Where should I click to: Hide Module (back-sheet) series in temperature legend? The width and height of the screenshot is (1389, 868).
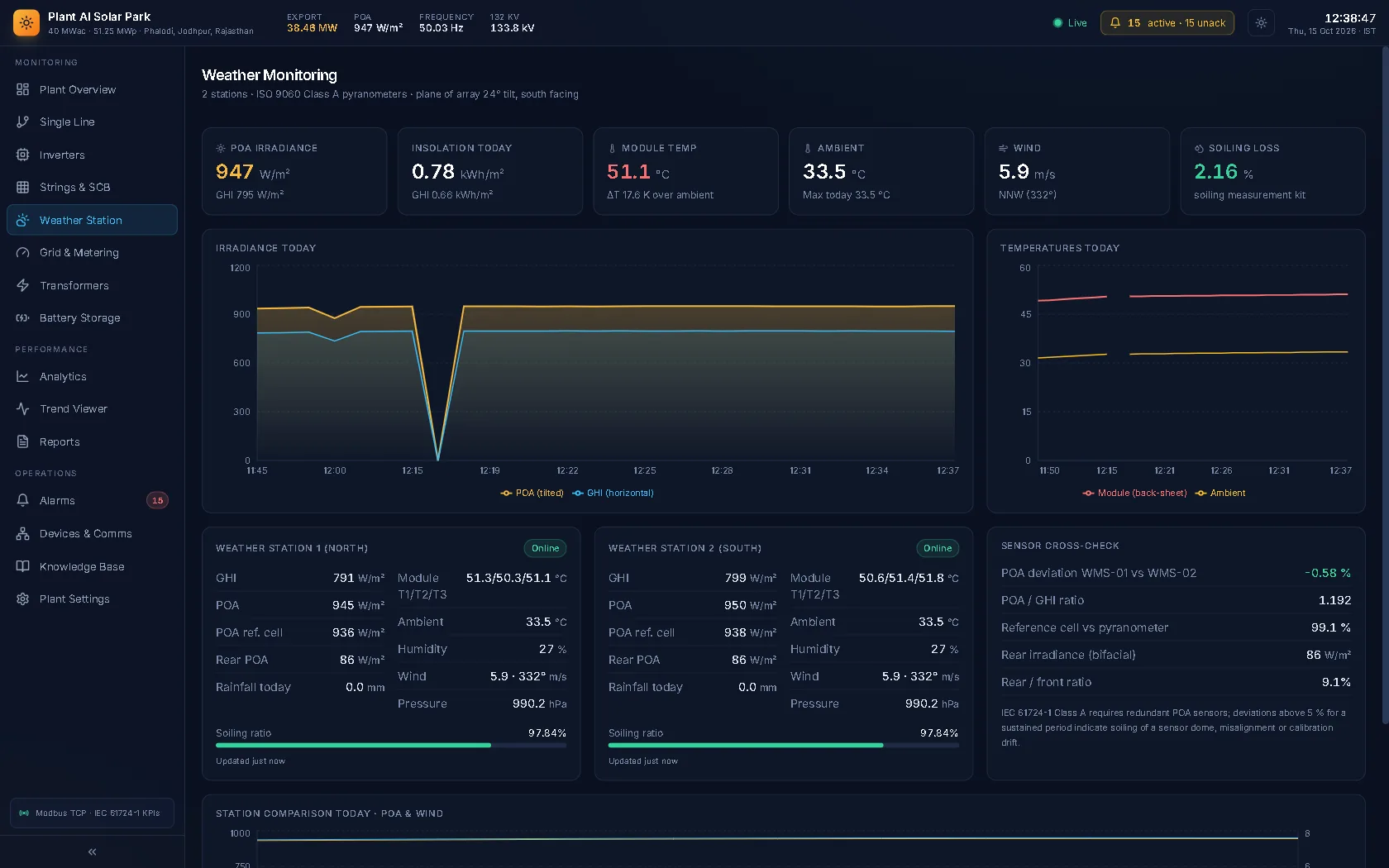tap(1134, 494)
